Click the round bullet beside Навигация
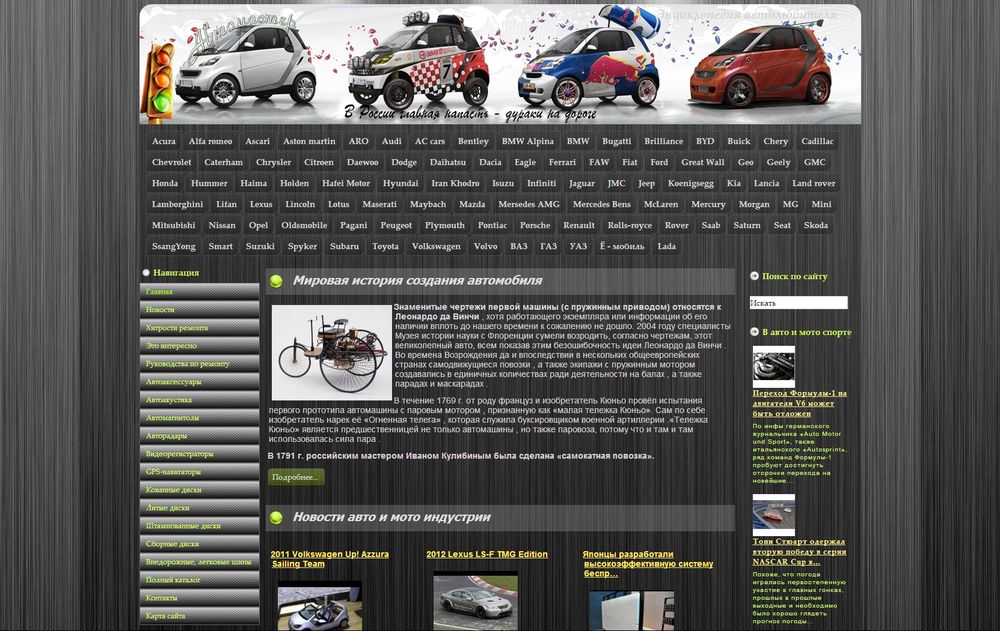This screenshot has height=631, width=1000. click(x=146, y=272)
